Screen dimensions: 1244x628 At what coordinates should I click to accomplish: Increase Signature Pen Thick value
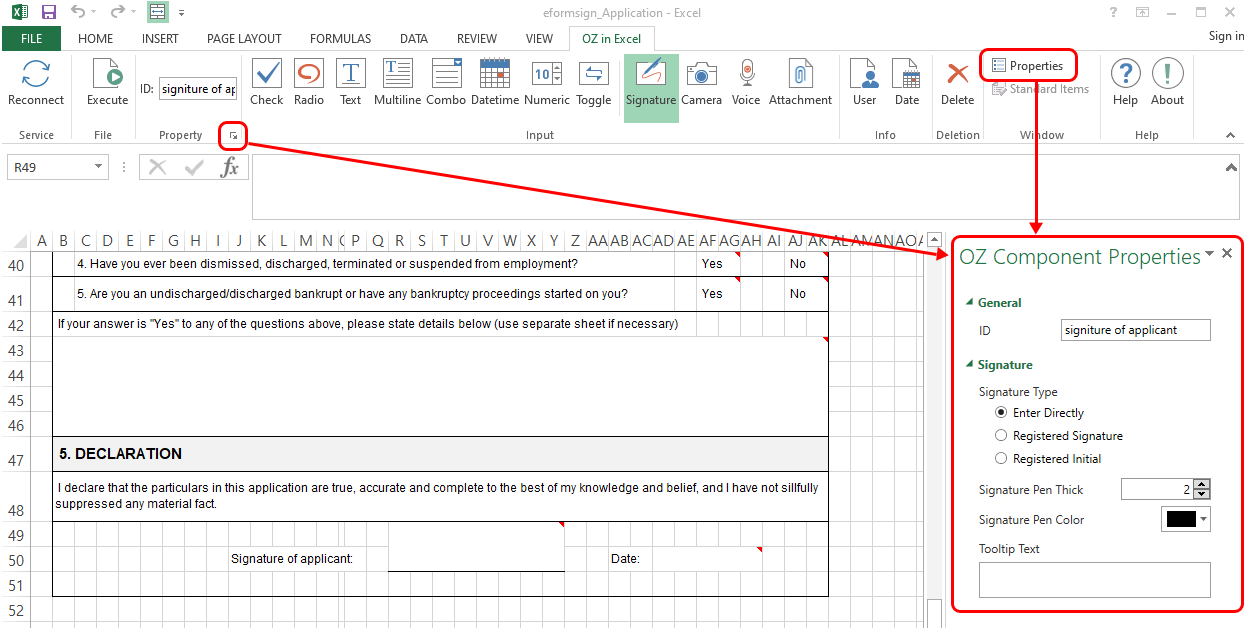click(x=1202, y=484)
